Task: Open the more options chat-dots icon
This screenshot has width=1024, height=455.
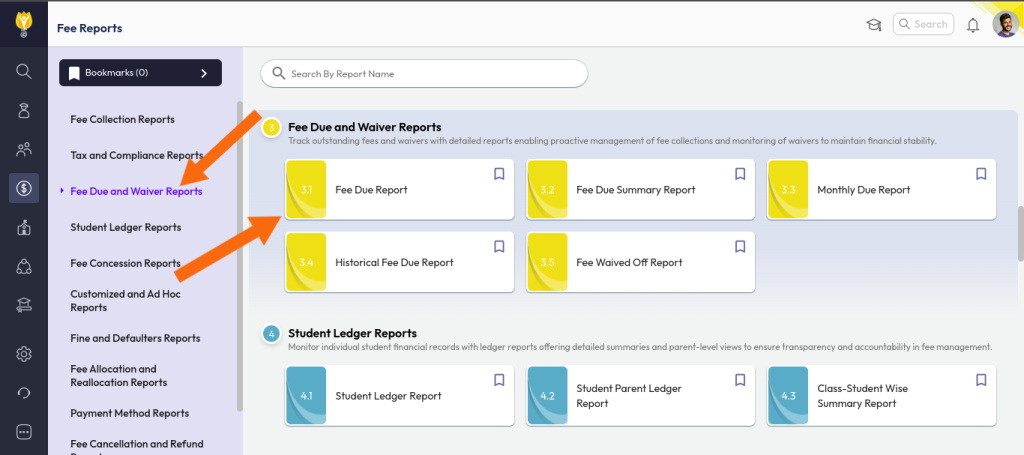Action: [24, 432]
